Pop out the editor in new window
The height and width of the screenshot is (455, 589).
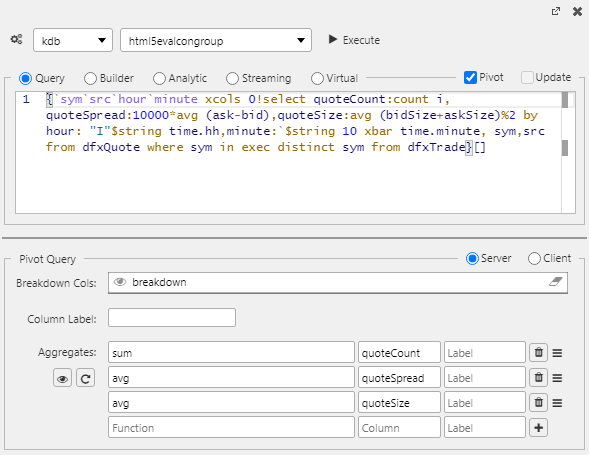[x=556, y=11]
